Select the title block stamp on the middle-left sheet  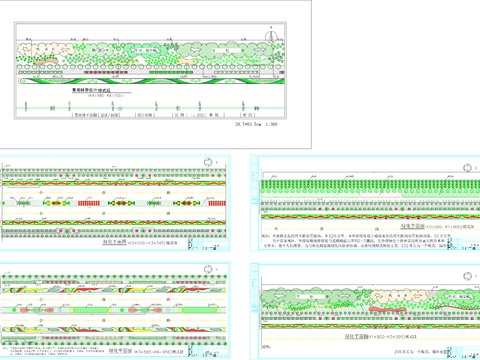tap(208, 244)
